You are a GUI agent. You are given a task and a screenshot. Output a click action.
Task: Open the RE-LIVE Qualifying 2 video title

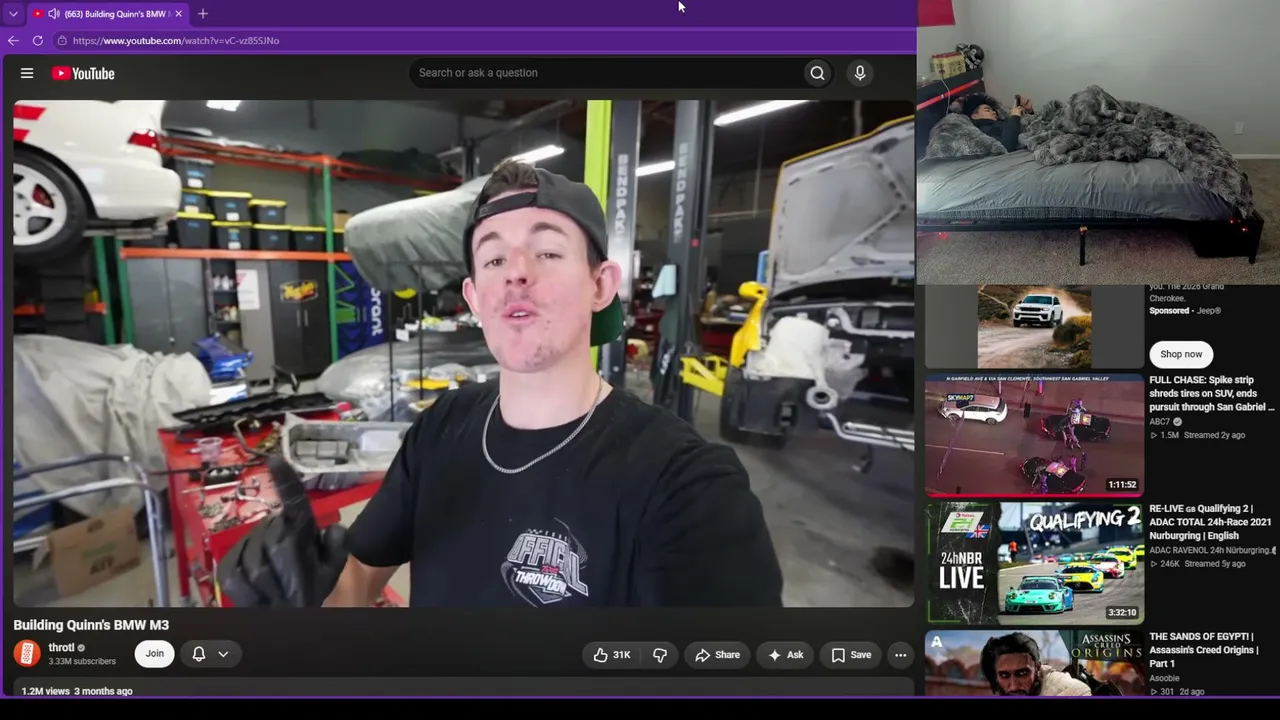1210,522
